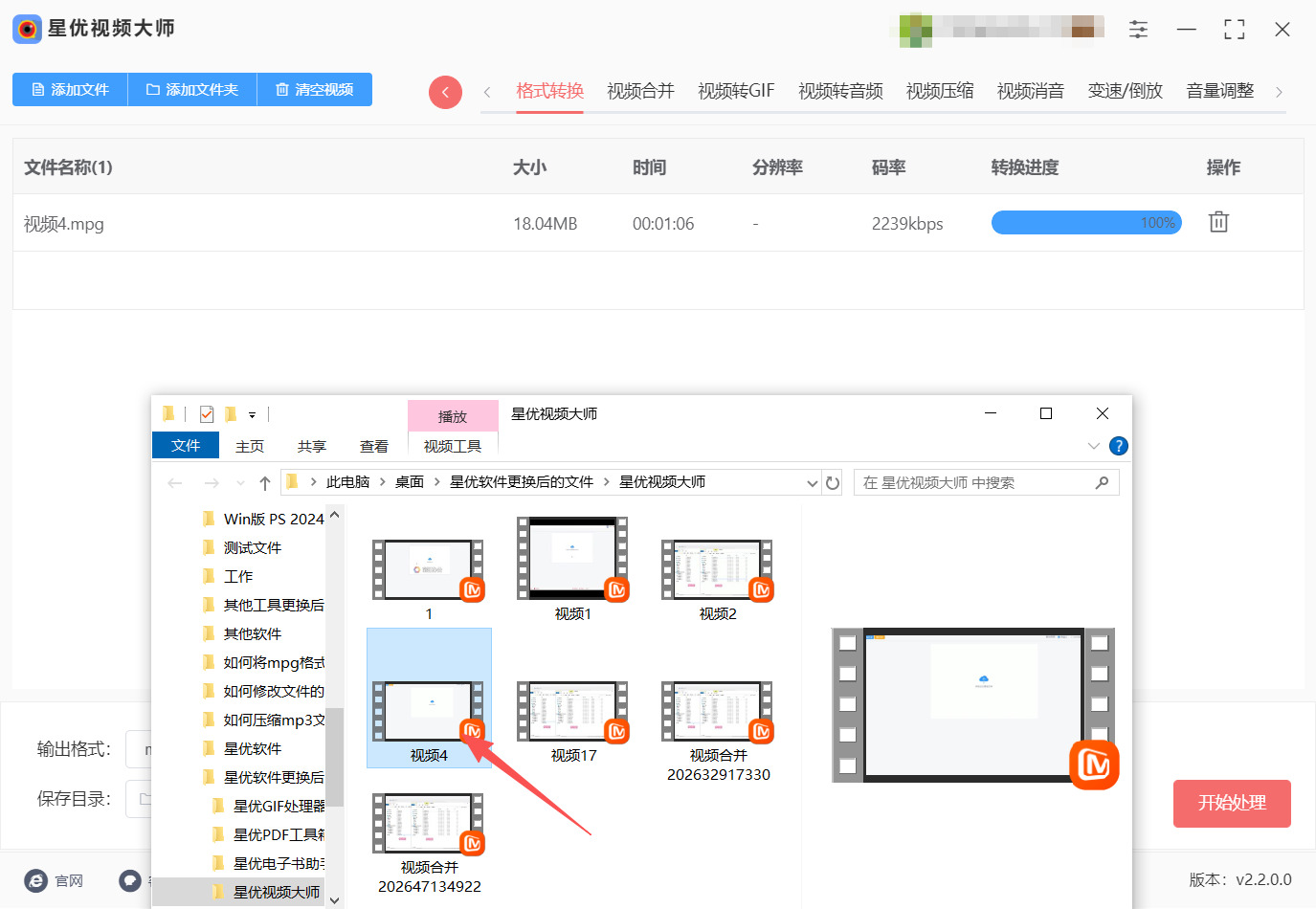Delete 视频4.mpg with trash icon
Image resolution: width=1316 pixels, height=909 pixels.
[1218, 222]
